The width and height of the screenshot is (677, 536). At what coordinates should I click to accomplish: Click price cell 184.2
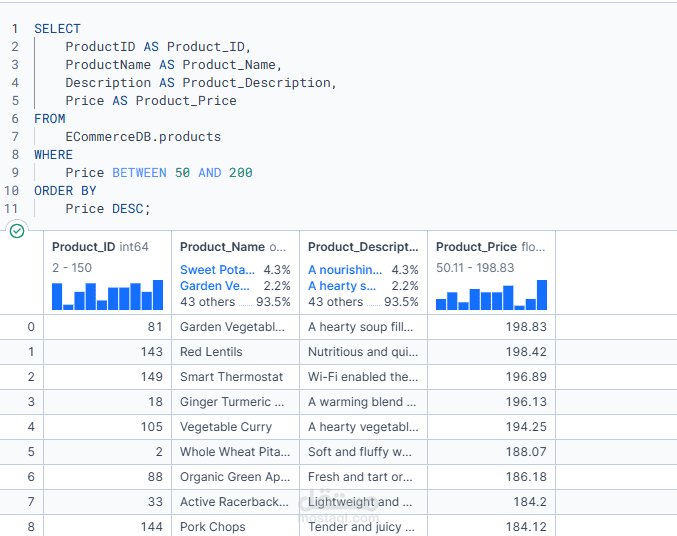click(x=530, y=502)
